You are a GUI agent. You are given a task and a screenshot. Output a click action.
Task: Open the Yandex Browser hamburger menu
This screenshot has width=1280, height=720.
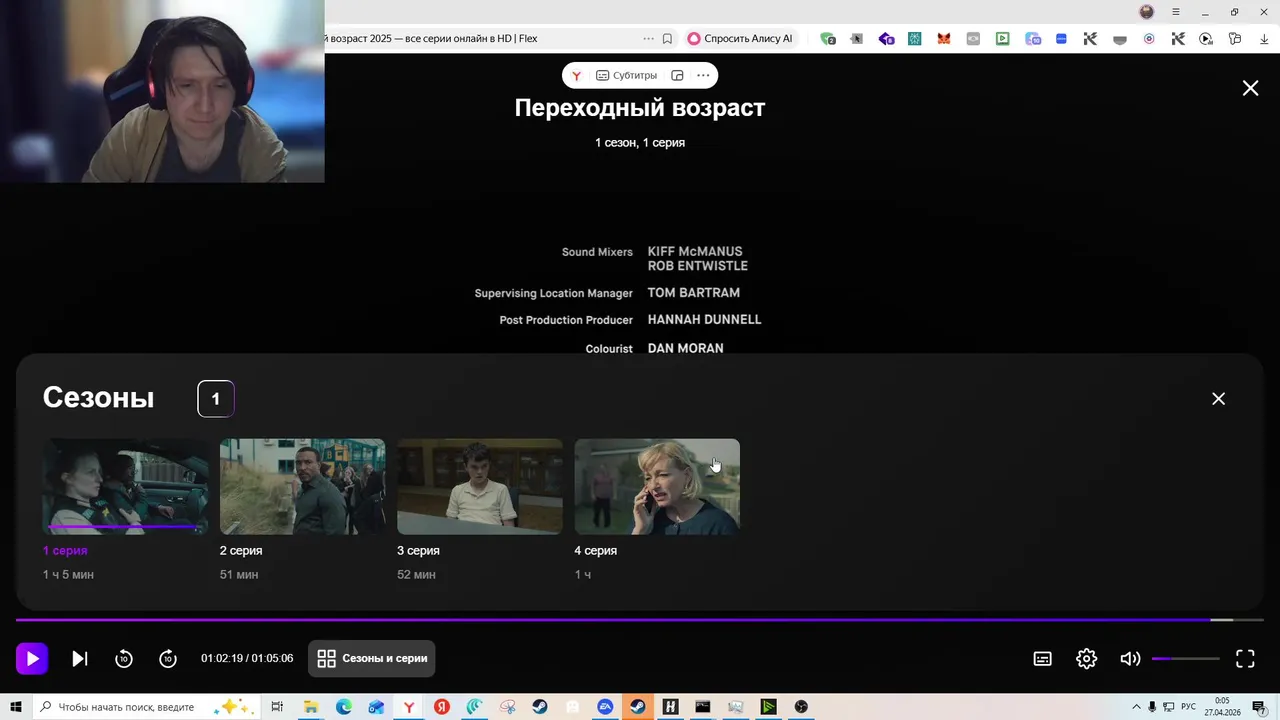pos(1176,12)
